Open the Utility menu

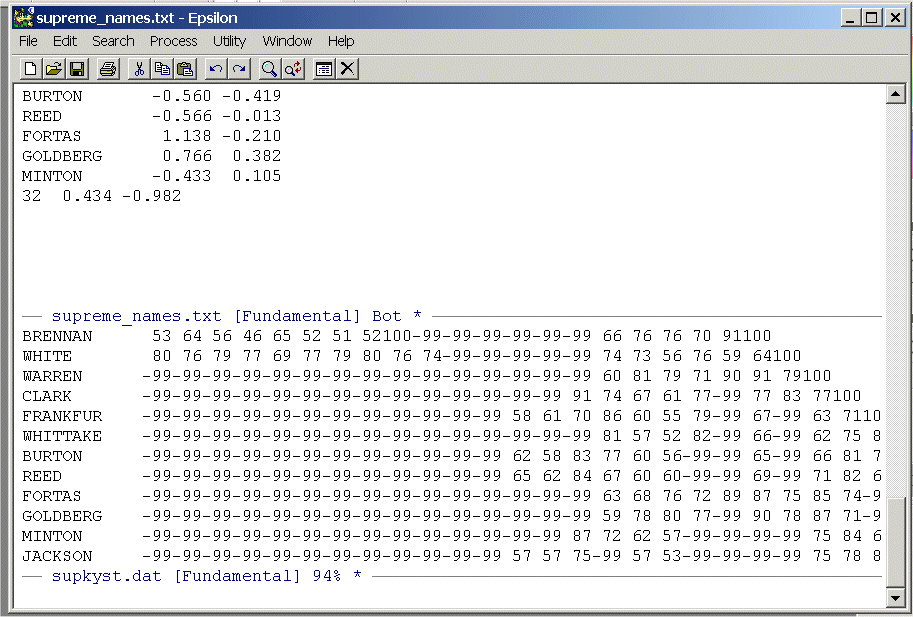pos(229,41)
